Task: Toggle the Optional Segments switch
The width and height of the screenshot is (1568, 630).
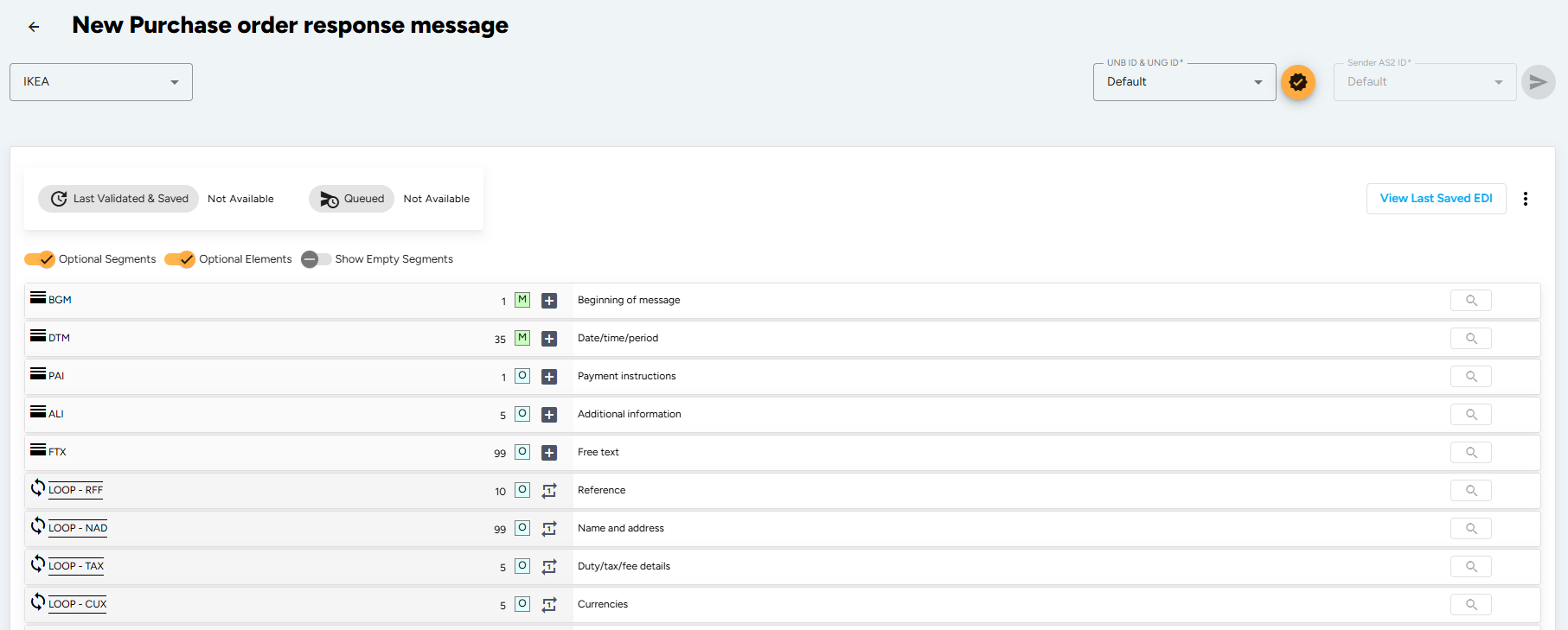Action: (40, 259)
